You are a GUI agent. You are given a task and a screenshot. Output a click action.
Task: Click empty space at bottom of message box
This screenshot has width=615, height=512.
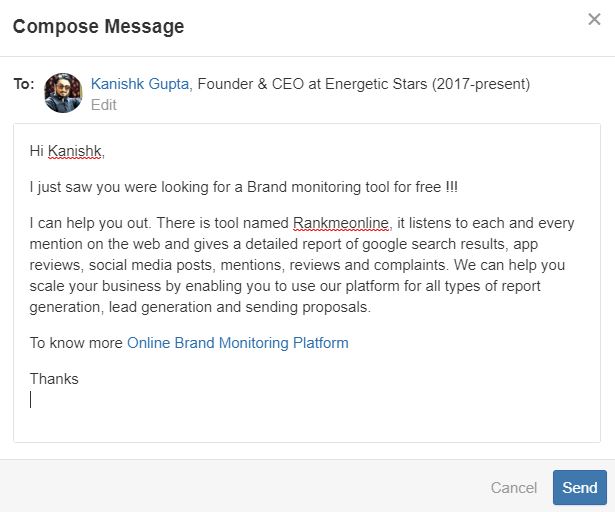point(307,426)
